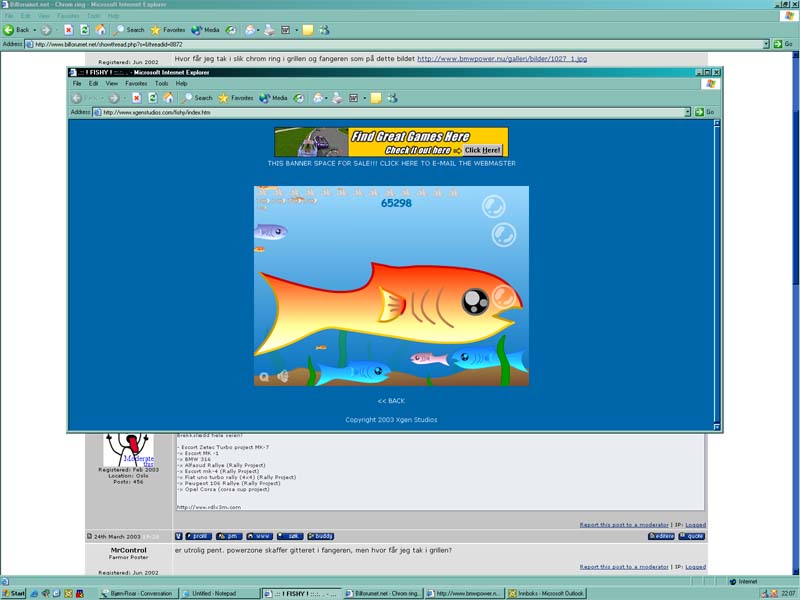Mute game sound with the speaker icon
This screenshot has height=600, width=800.
point(283,377)
